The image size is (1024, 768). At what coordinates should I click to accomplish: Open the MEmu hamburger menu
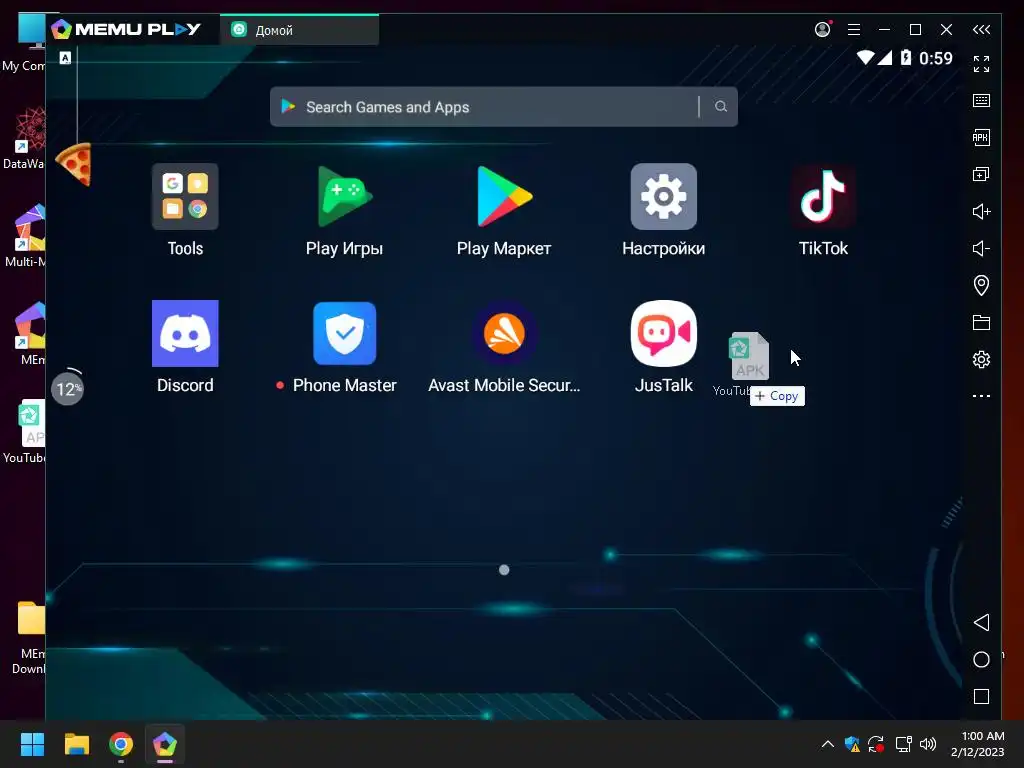point(853,29)
